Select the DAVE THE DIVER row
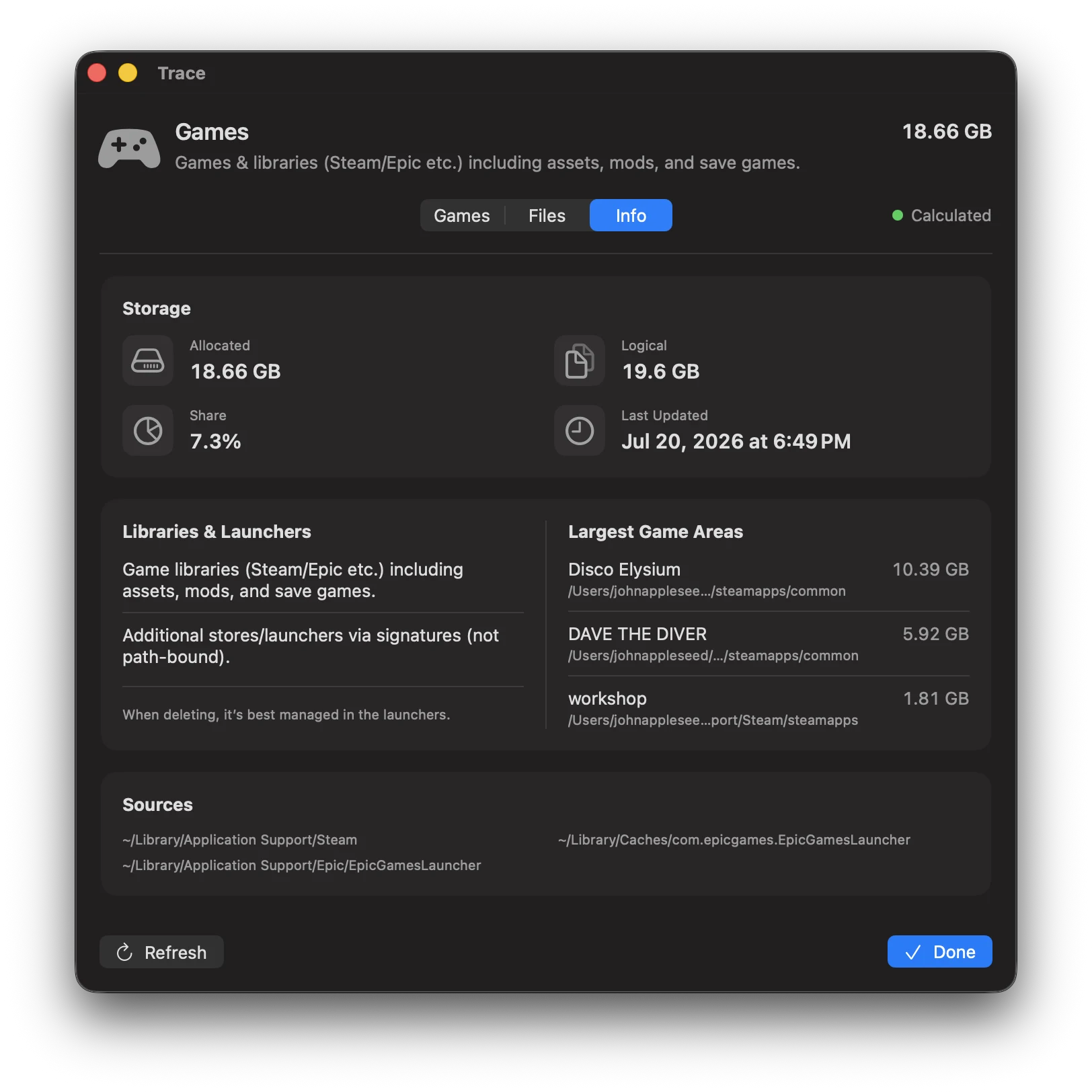Viewport: 1092px width, 1092px height. (x=769, y=644)
